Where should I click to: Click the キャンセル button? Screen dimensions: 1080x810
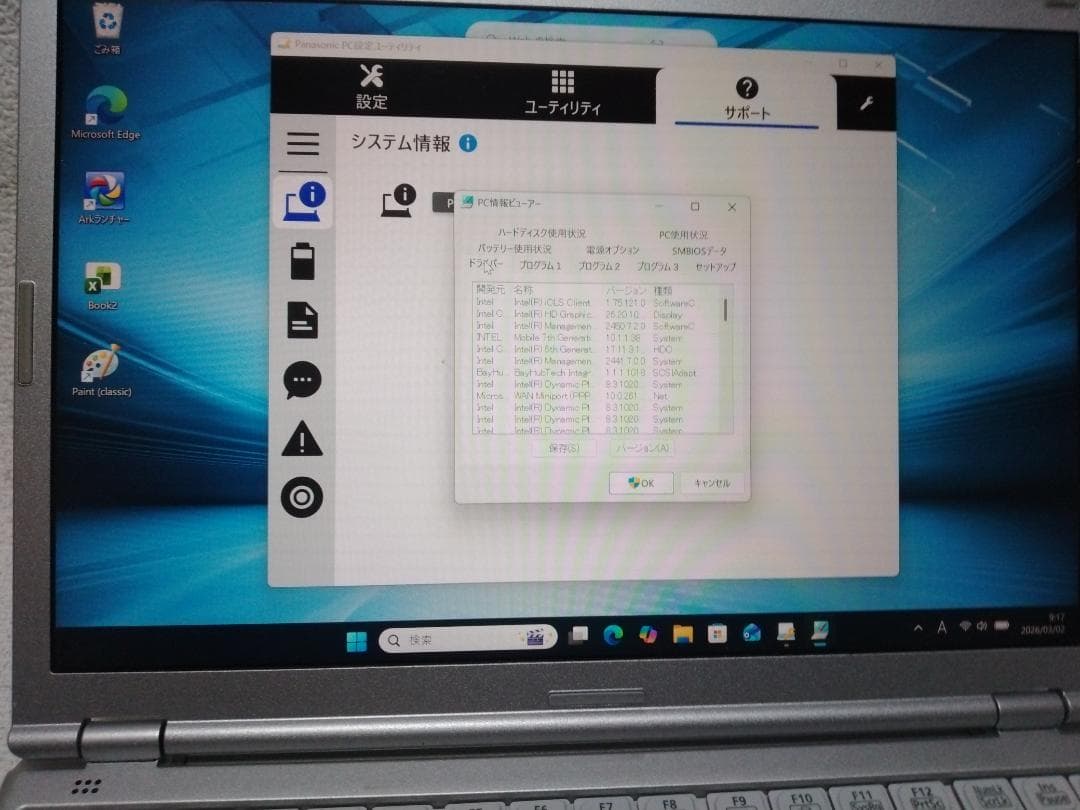point(712,483)
